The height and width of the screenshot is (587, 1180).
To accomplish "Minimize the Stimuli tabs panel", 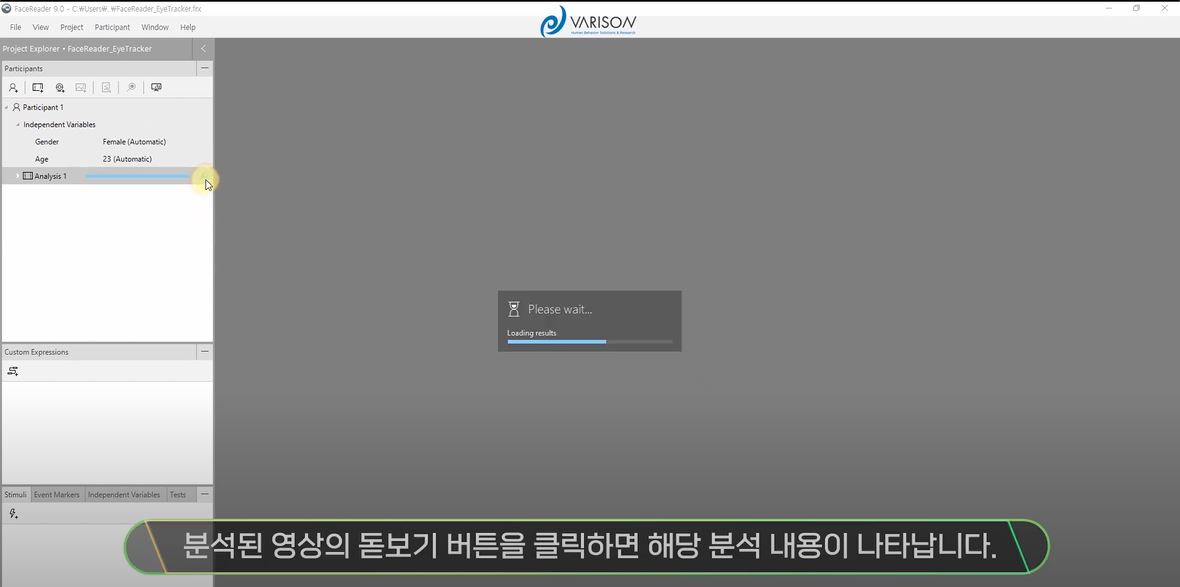I will 205,494.
